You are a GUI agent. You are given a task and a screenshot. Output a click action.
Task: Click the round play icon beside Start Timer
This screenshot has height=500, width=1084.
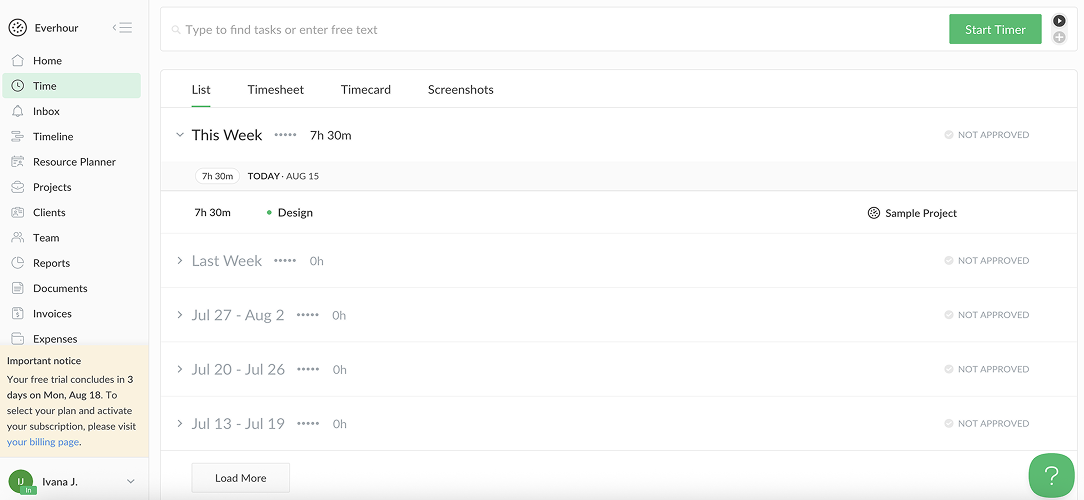click(x=1059, y=21)
